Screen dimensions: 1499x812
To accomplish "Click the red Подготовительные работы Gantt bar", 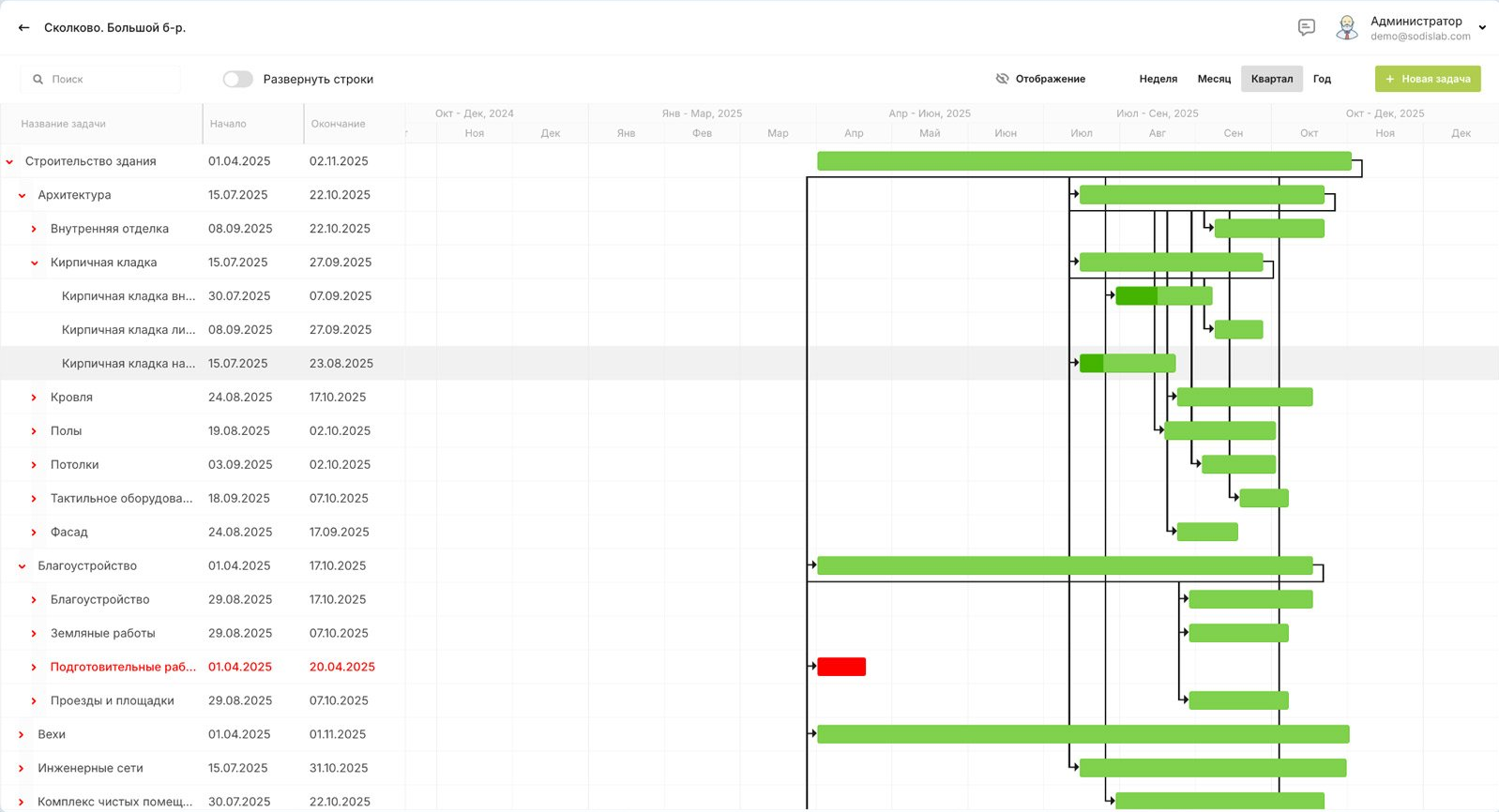I will 841,667.
